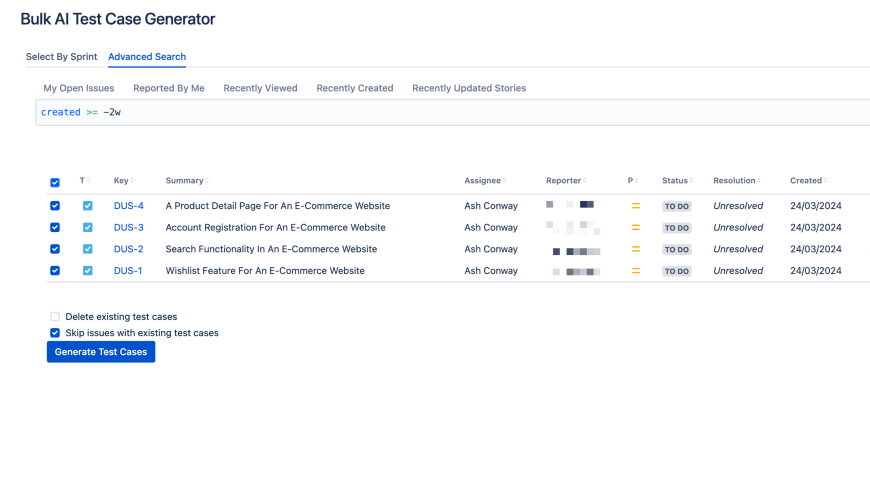Sort table by Reporter column header
870x495 pixels.
(566, 180)
